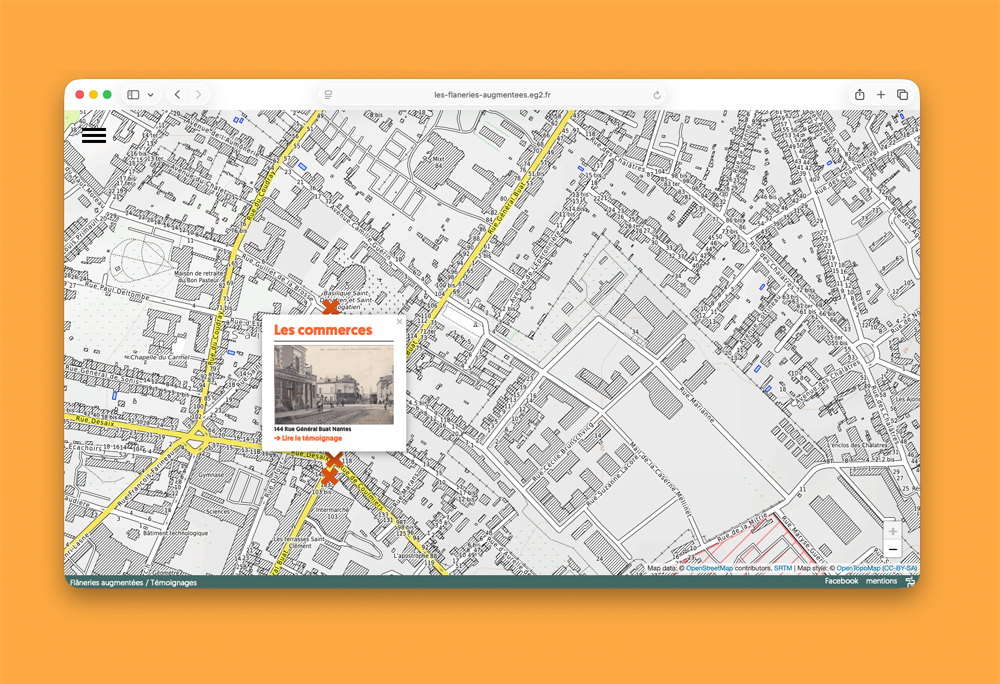Close the Les commerces popup
Image resolution: width=1000 pixels, height=684 pixels.
(x=399, y=322)
